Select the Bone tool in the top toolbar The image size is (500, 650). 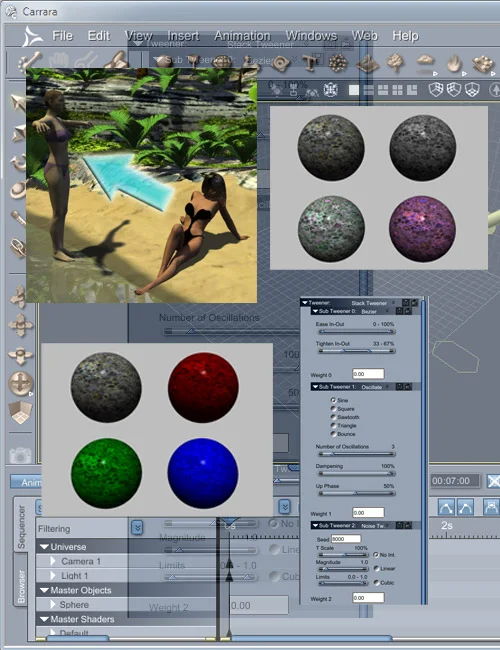pos(29,61)
